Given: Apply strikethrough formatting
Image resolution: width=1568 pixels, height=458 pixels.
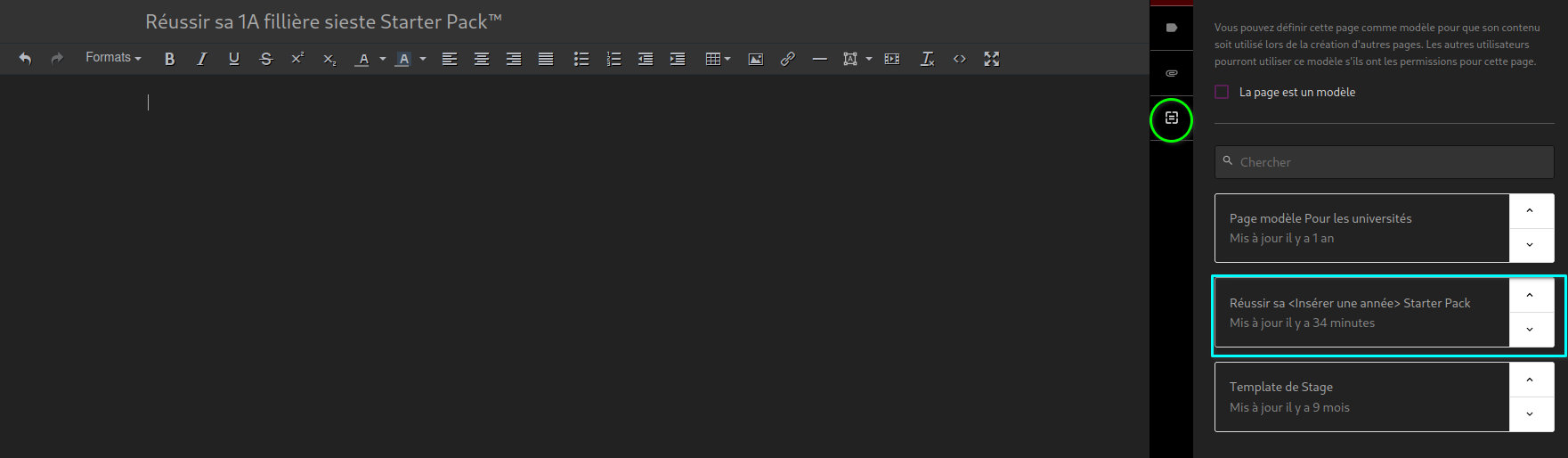Looking at the screenshot, I should pyautogui.click(x=265, y=59).
